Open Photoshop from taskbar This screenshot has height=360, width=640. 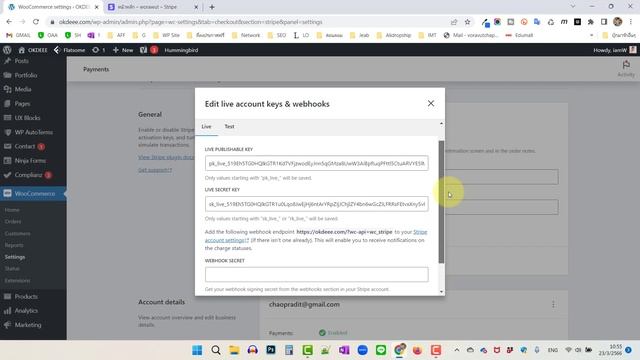[x=271, y=350]
